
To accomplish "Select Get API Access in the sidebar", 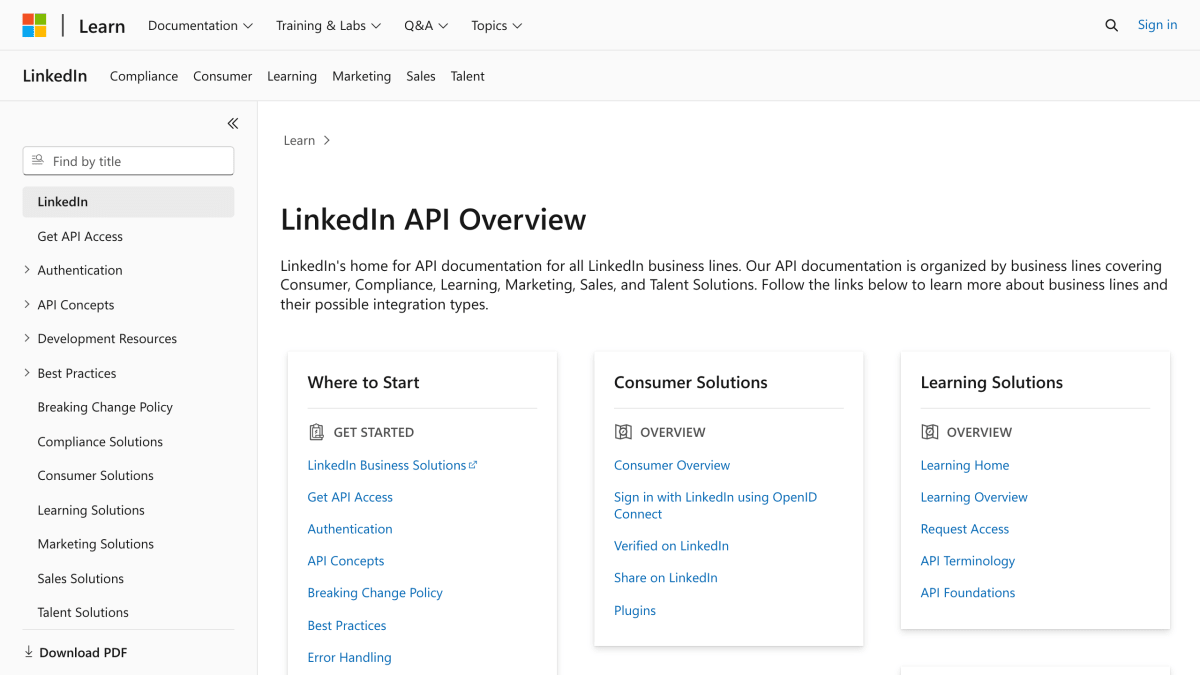I will click(80, 236).
